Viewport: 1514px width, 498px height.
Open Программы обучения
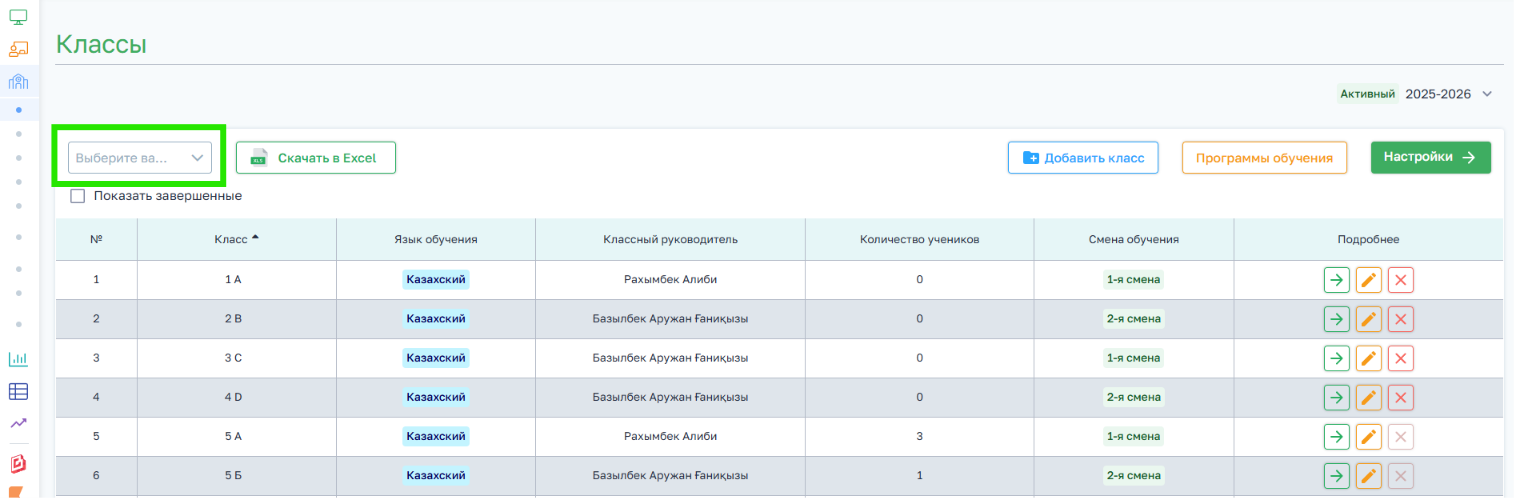[1265, 158]
